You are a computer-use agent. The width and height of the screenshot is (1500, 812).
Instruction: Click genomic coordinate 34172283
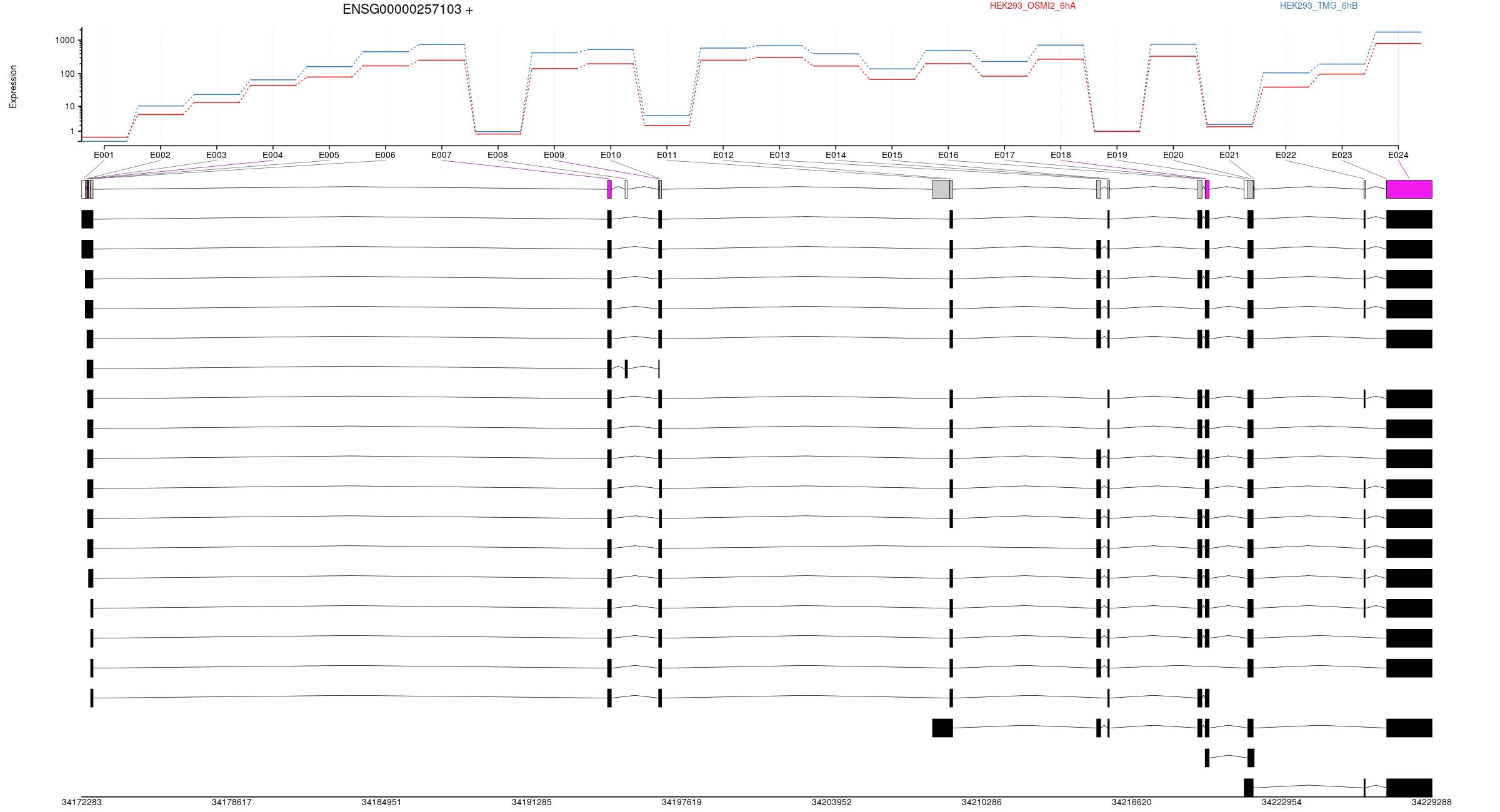[81, 802]
